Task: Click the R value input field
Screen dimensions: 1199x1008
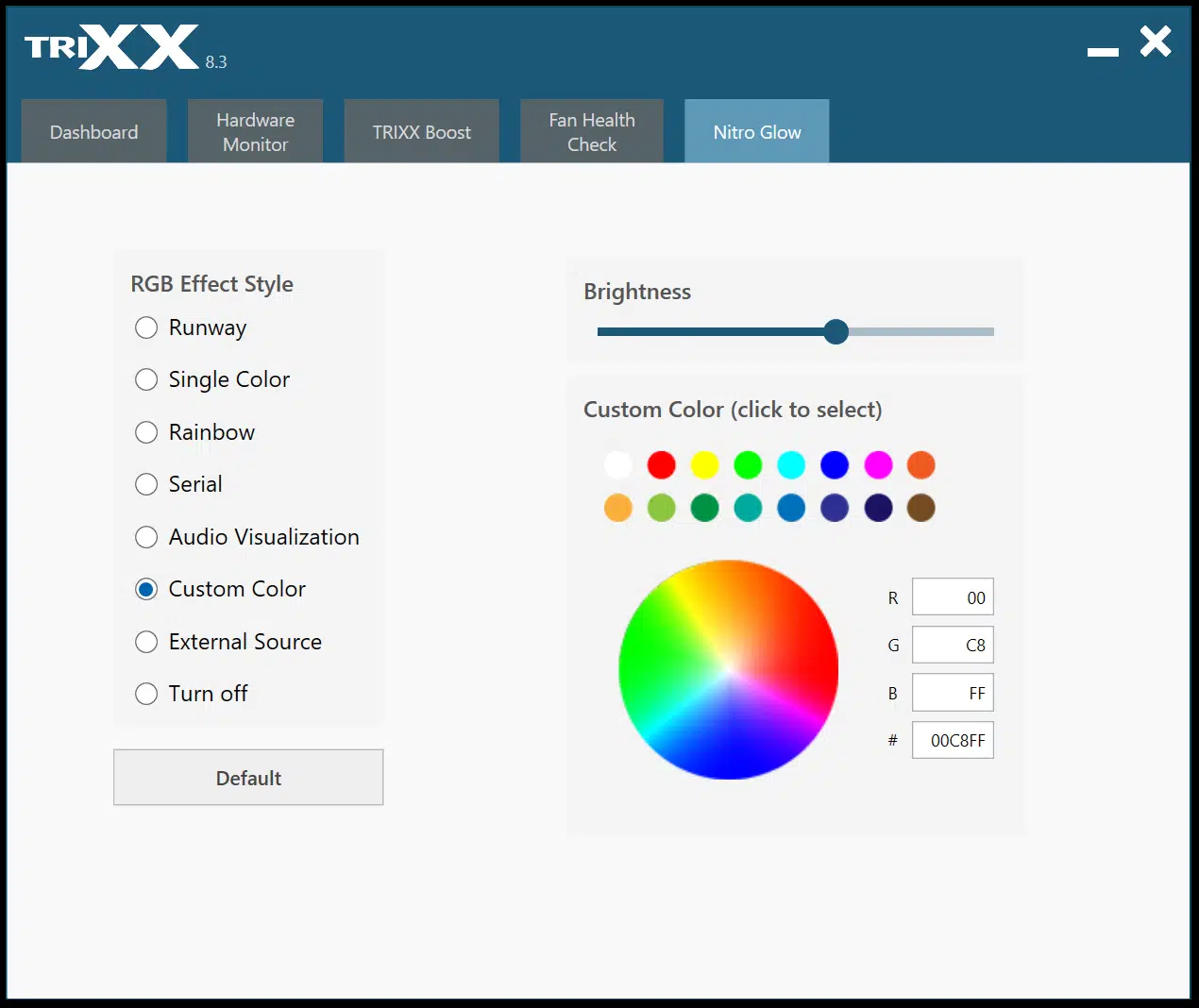Action: click(953, 597)
